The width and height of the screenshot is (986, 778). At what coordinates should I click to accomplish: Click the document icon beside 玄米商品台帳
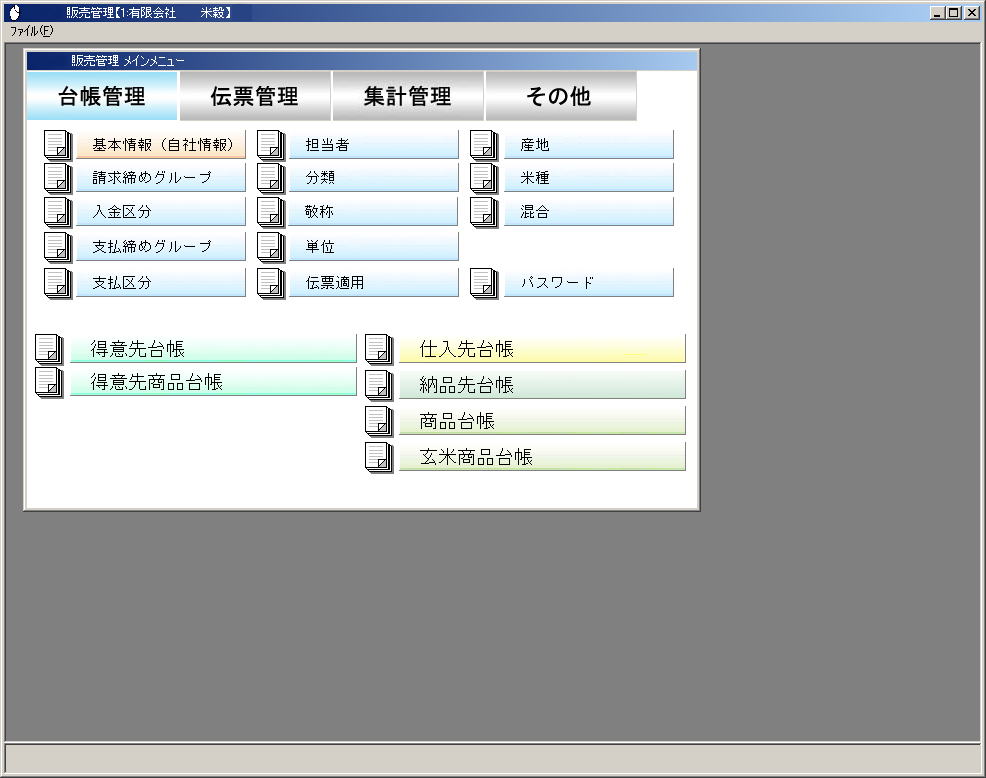point(379,457)
